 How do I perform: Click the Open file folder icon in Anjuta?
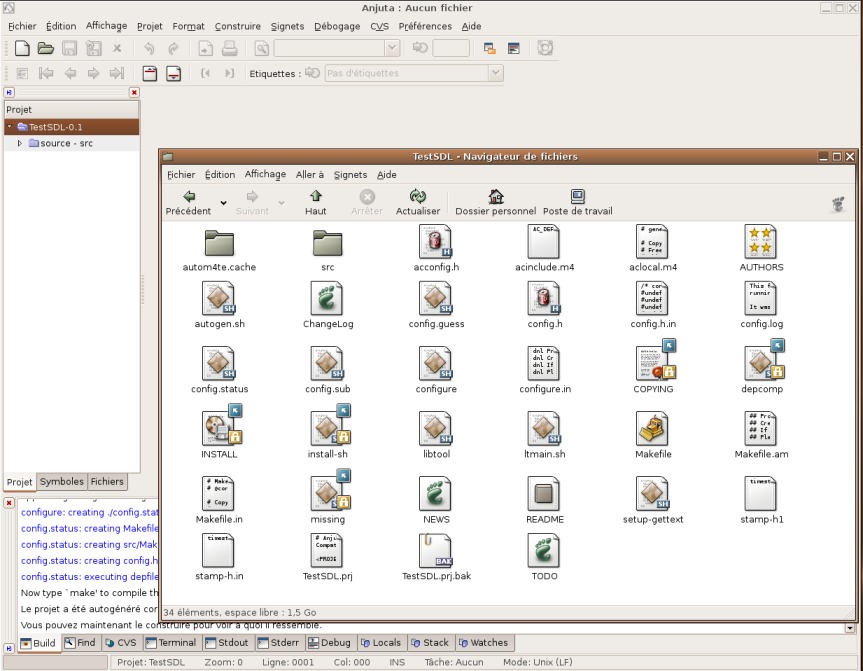pyautogui.click(x=46, y=48)
